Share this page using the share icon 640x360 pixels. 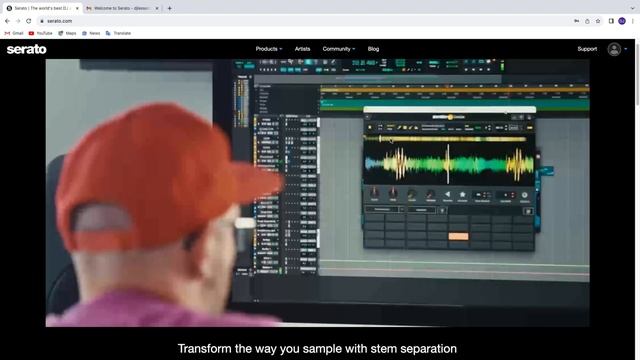coord(587,21)
